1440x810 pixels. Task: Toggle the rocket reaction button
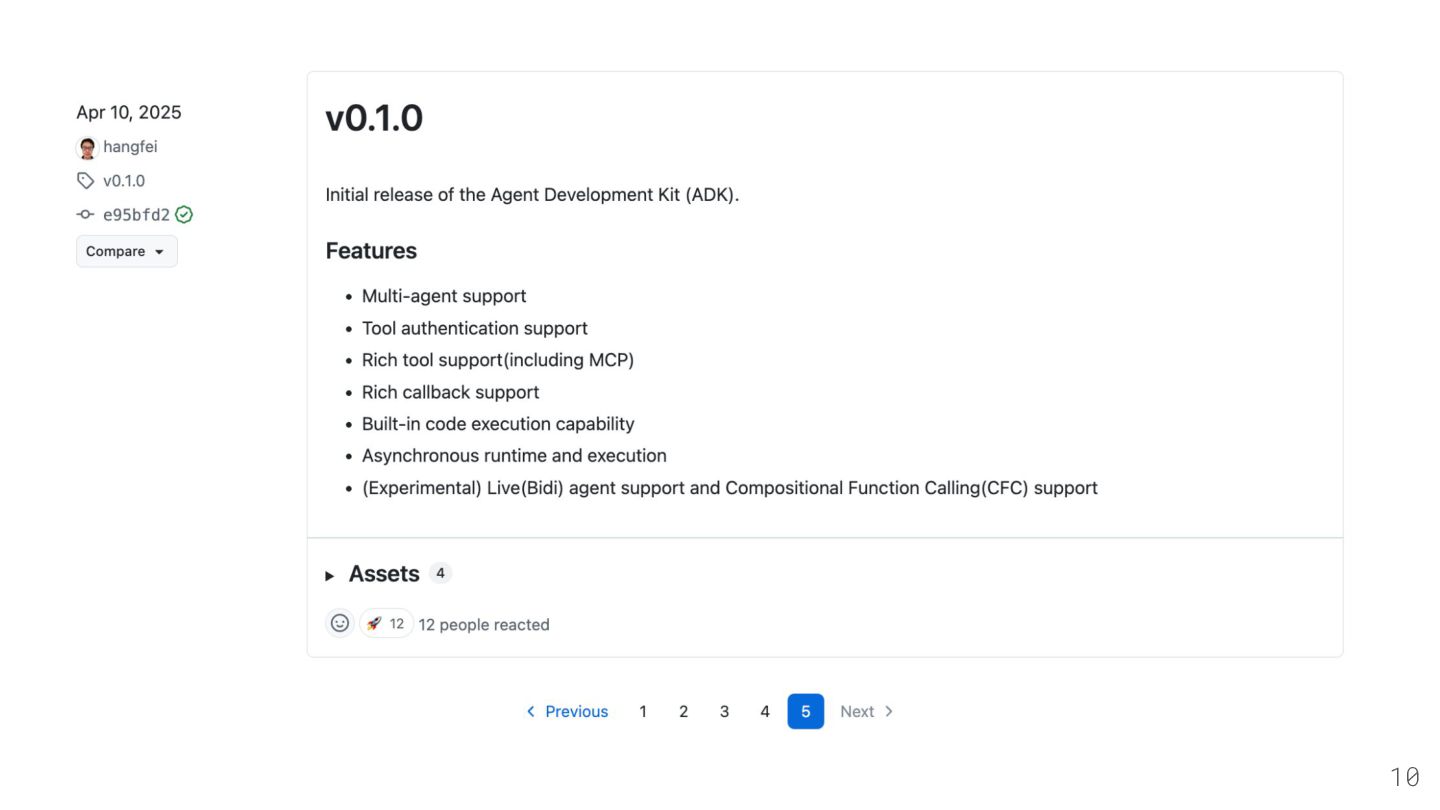386,624
